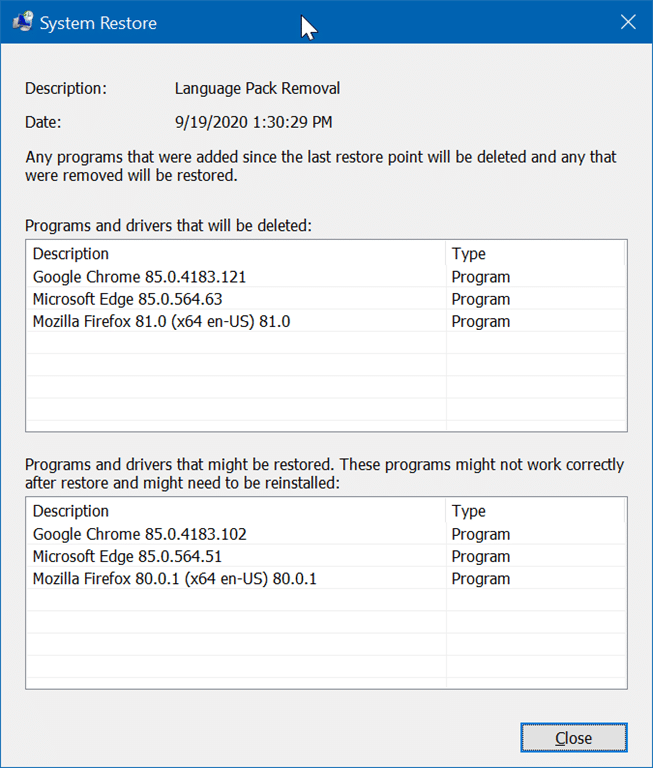Click the System Restore title text
Screen dimensions: 653x768
coord(98,23)
